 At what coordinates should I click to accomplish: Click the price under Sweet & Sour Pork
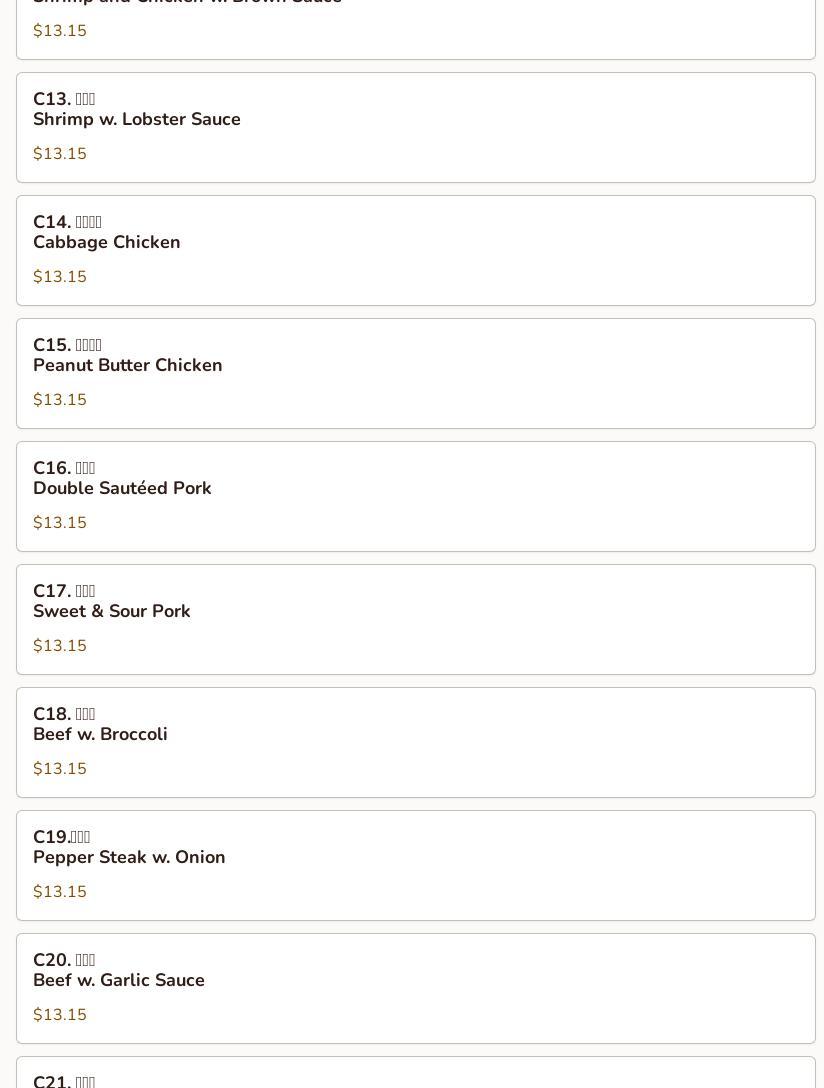60,645
